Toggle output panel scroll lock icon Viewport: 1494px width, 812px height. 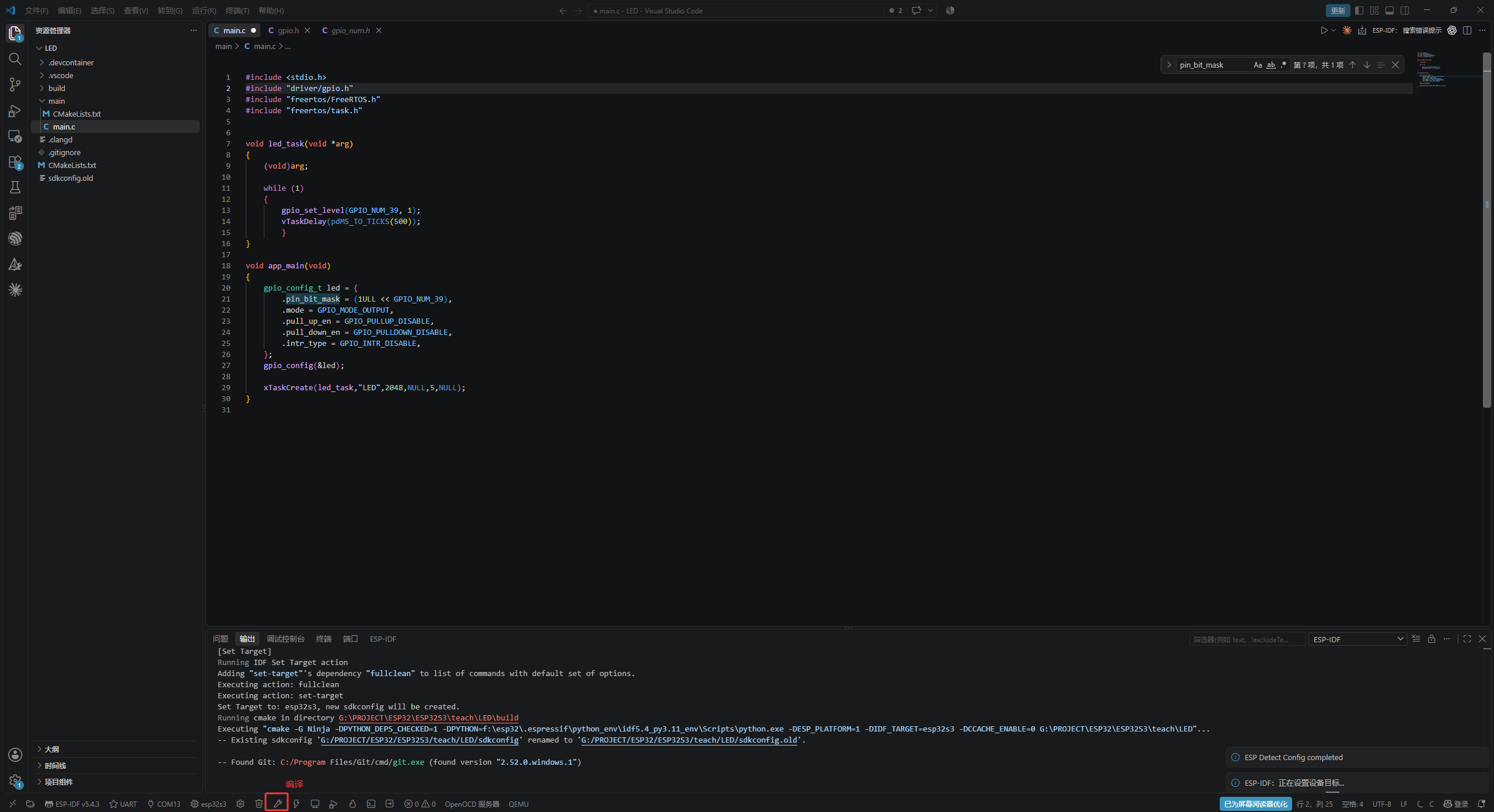[x=1431, y=639]
